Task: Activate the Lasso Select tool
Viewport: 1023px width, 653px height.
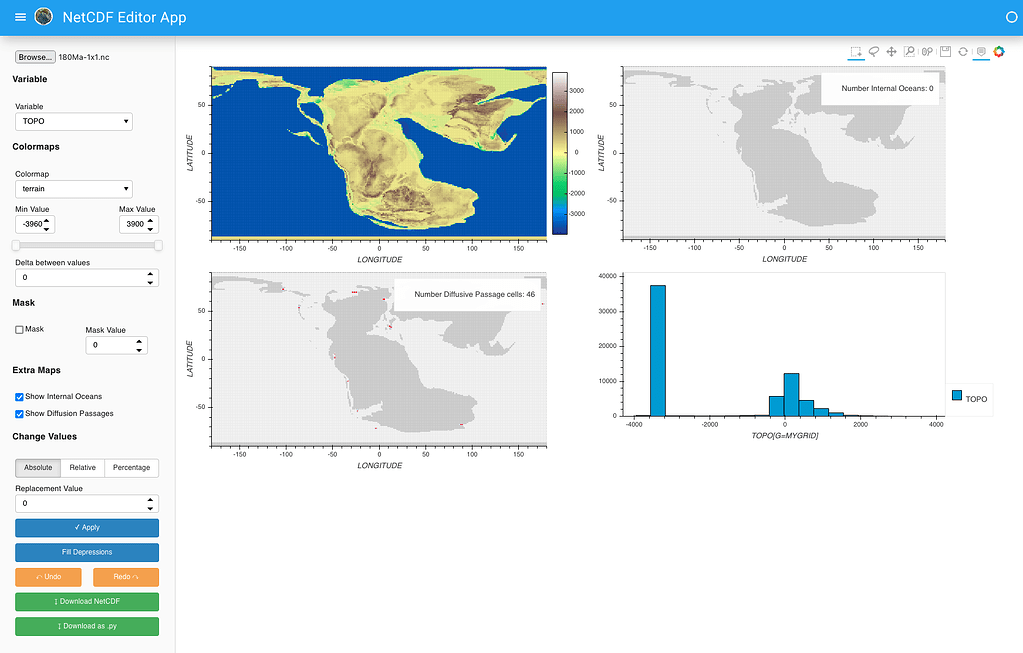Action: coord(874,51)
